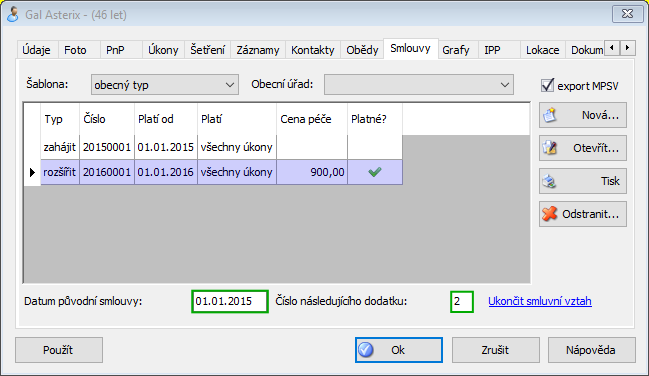The width and height of the screenshot is (649, 376).
Task: Click všechny úkony in the zahájit row
Action: [236, 147]
